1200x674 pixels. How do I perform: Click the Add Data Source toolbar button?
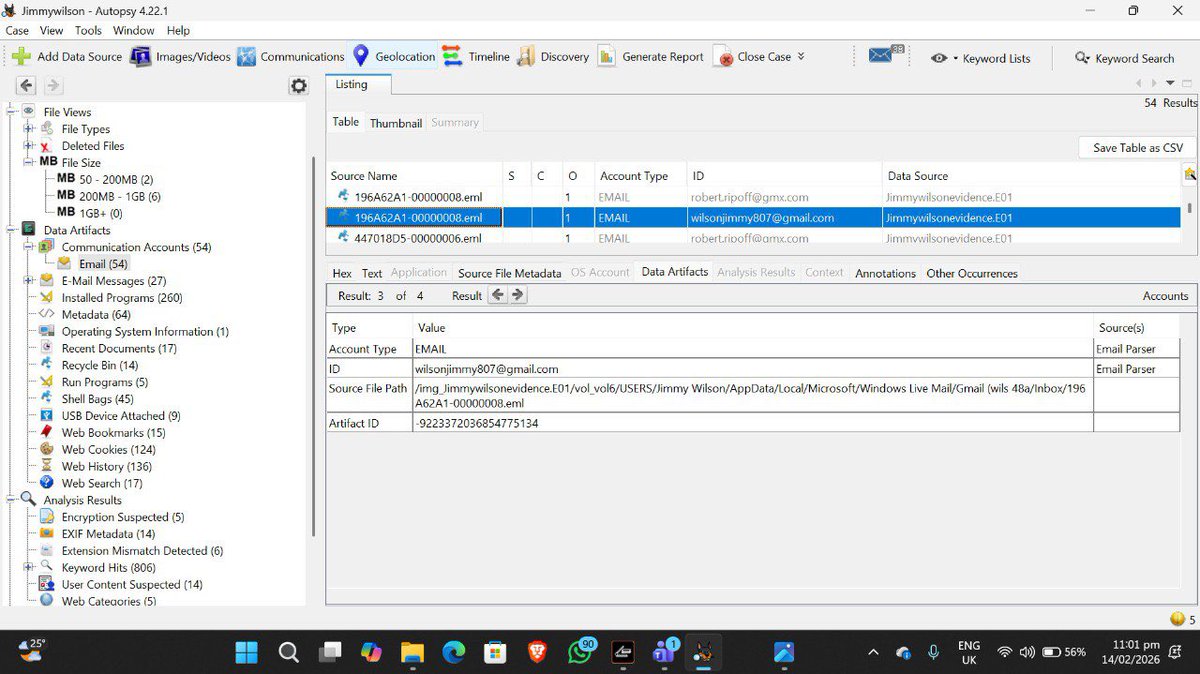[66, 57]
